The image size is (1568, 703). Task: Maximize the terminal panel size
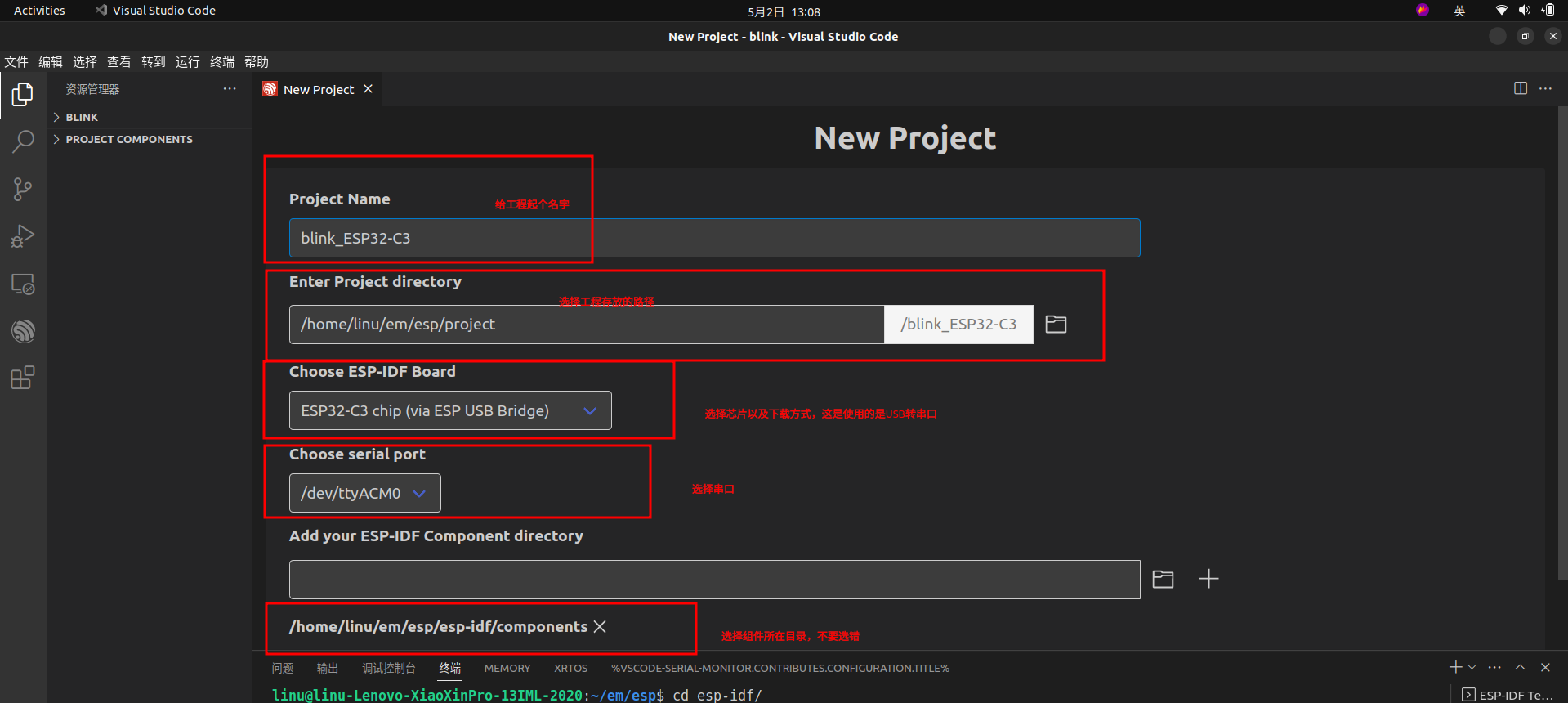coord(1520,667)
